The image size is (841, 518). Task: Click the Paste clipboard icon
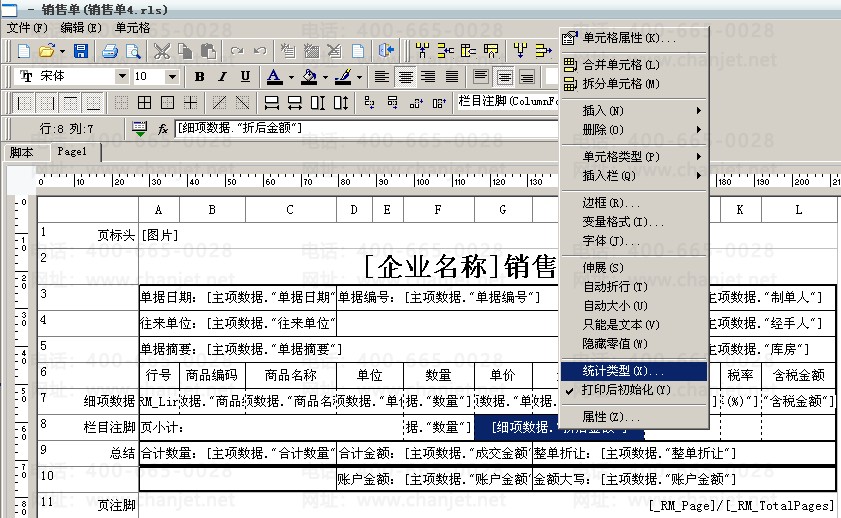[208, 50]
